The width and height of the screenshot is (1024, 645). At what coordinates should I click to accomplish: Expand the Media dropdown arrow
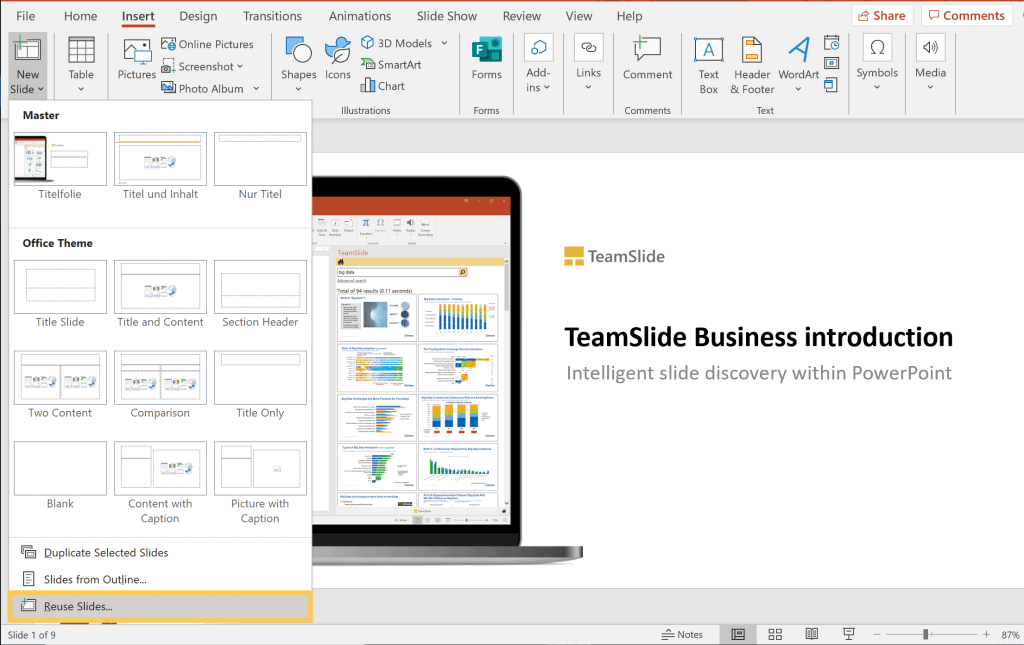[930, 87]
